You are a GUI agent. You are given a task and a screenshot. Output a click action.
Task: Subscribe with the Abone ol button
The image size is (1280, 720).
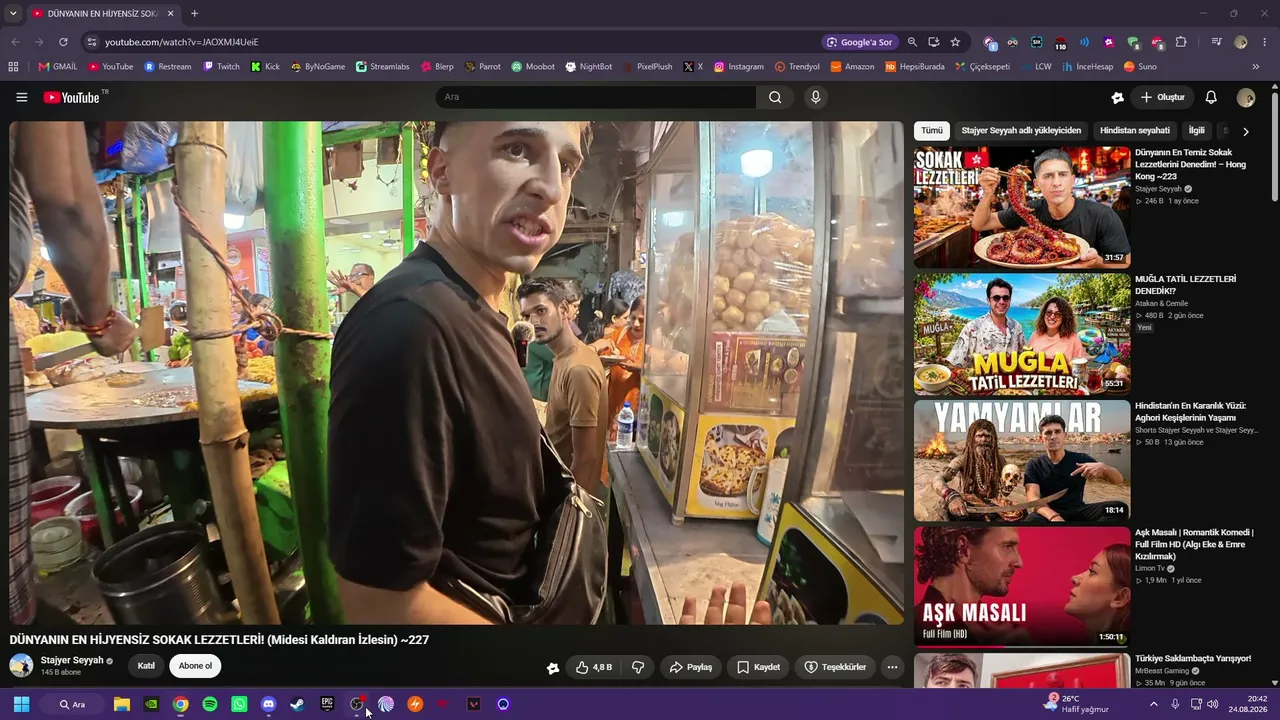tap(195, 666)
